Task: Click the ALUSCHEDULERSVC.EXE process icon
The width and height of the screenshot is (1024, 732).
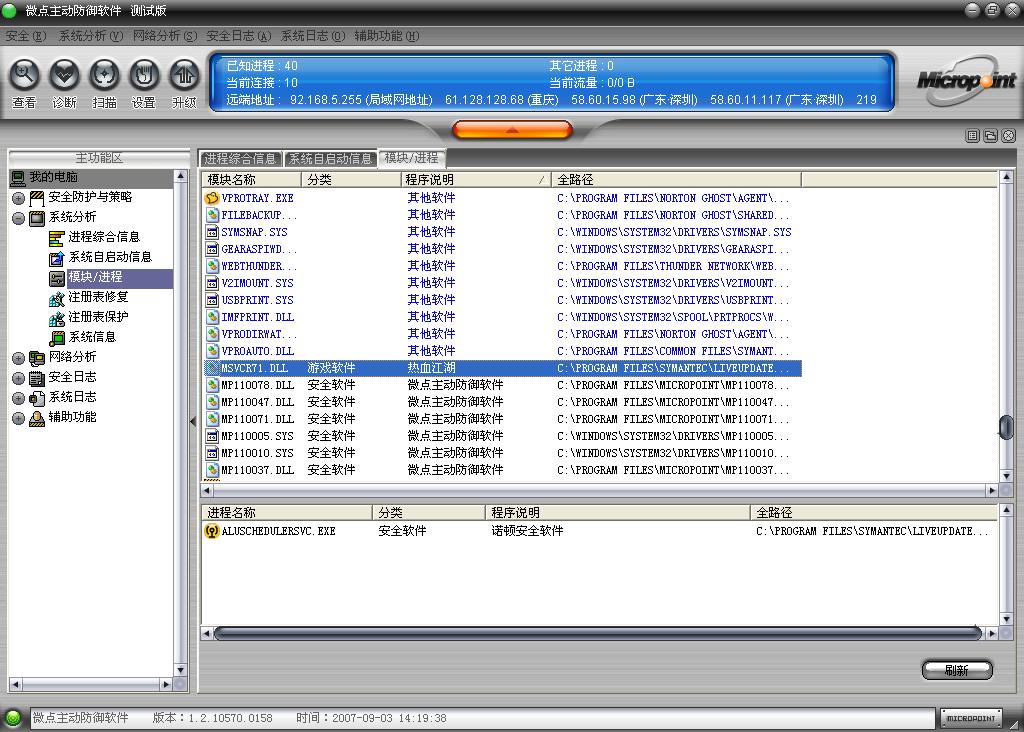Action: (x=212, y=532)
